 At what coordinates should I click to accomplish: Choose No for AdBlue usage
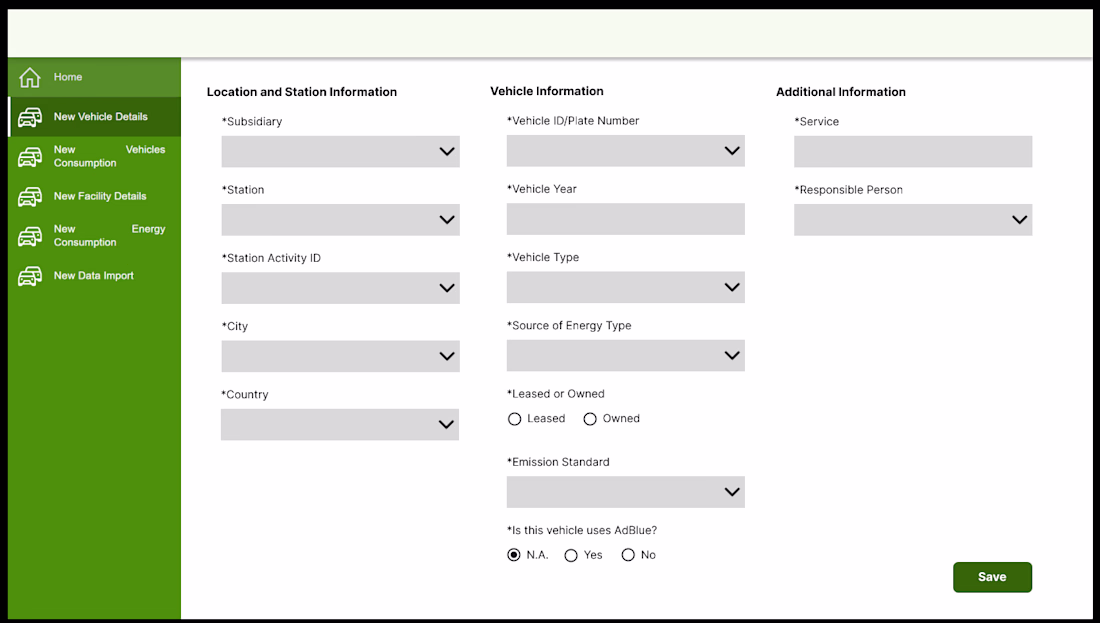click(628, 555)
